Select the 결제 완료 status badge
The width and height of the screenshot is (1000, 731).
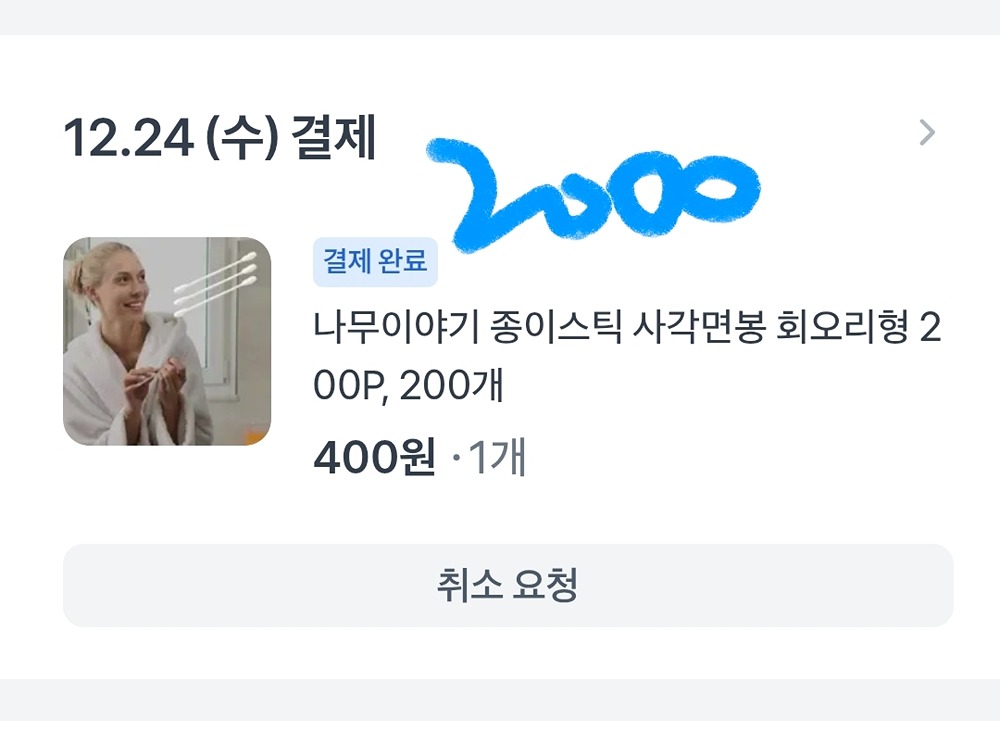point(375,262)
